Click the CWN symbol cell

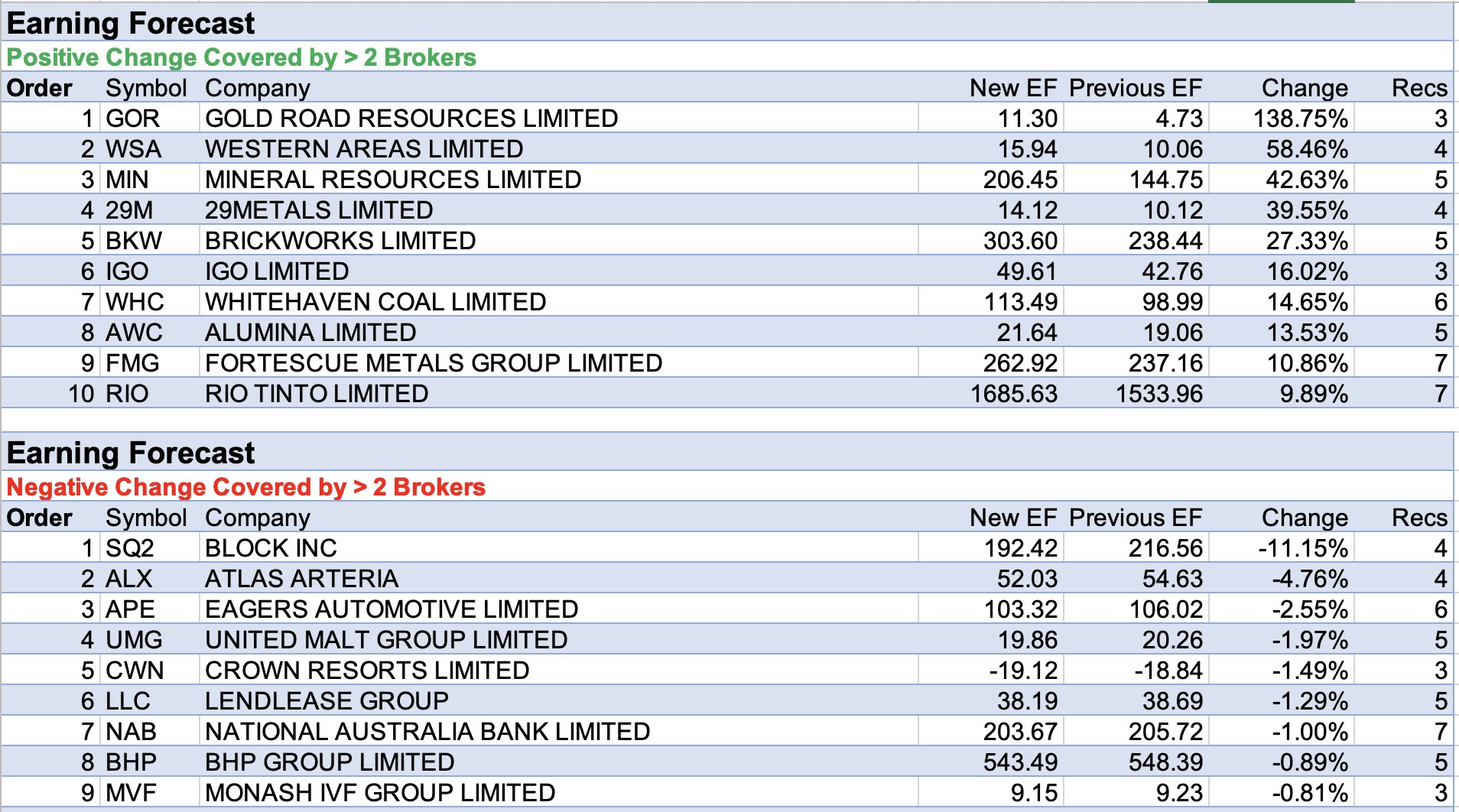point(135,671)
